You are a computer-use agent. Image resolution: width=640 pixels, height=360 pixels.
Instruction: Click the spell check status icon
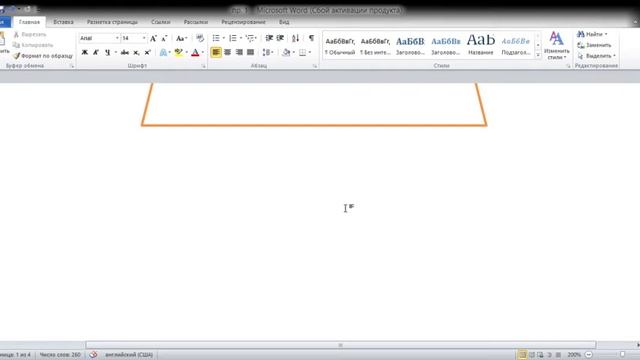coord(93,355)
